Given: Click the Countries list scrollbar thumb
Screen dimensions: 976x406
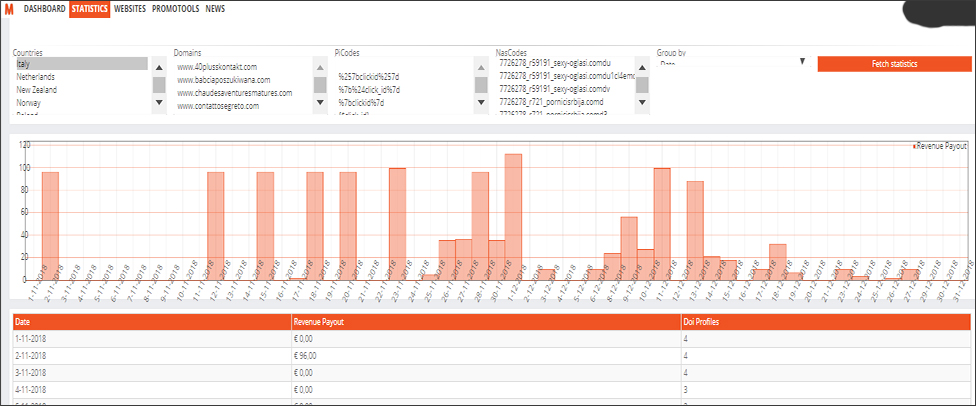Looking at the screenshot, I should [159, 85].
